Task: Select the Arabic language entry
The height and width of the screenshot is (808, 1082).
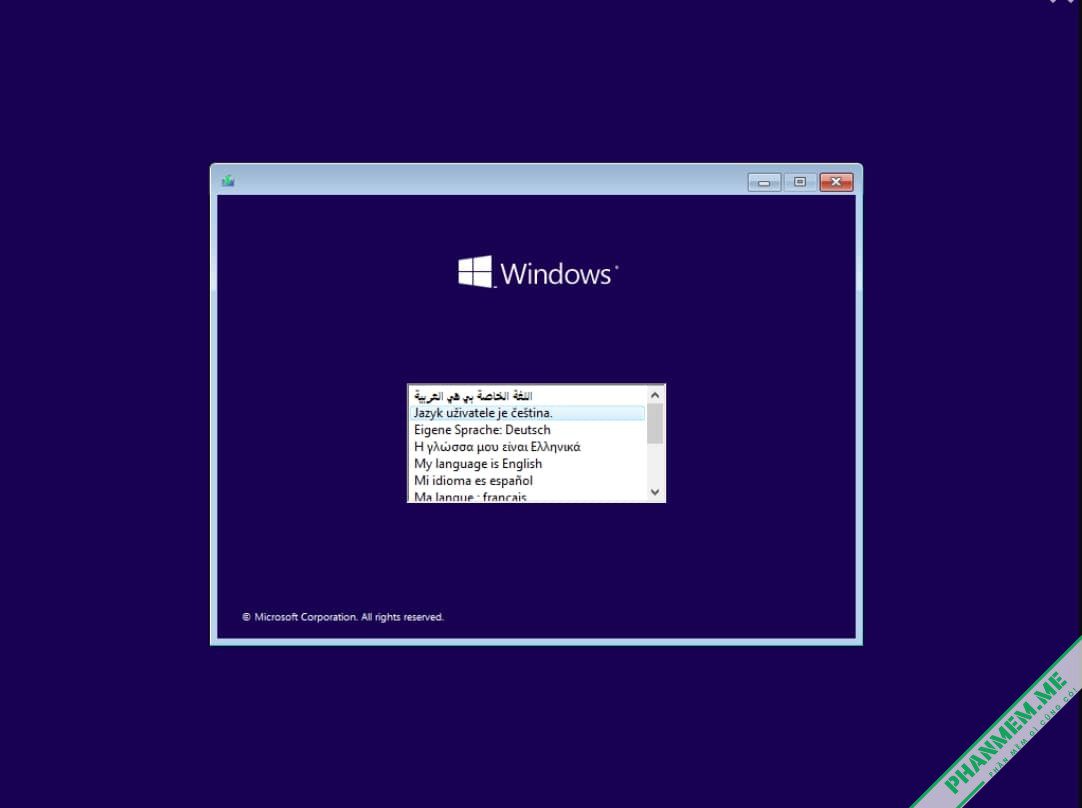Action: click(x=528, y=395)
